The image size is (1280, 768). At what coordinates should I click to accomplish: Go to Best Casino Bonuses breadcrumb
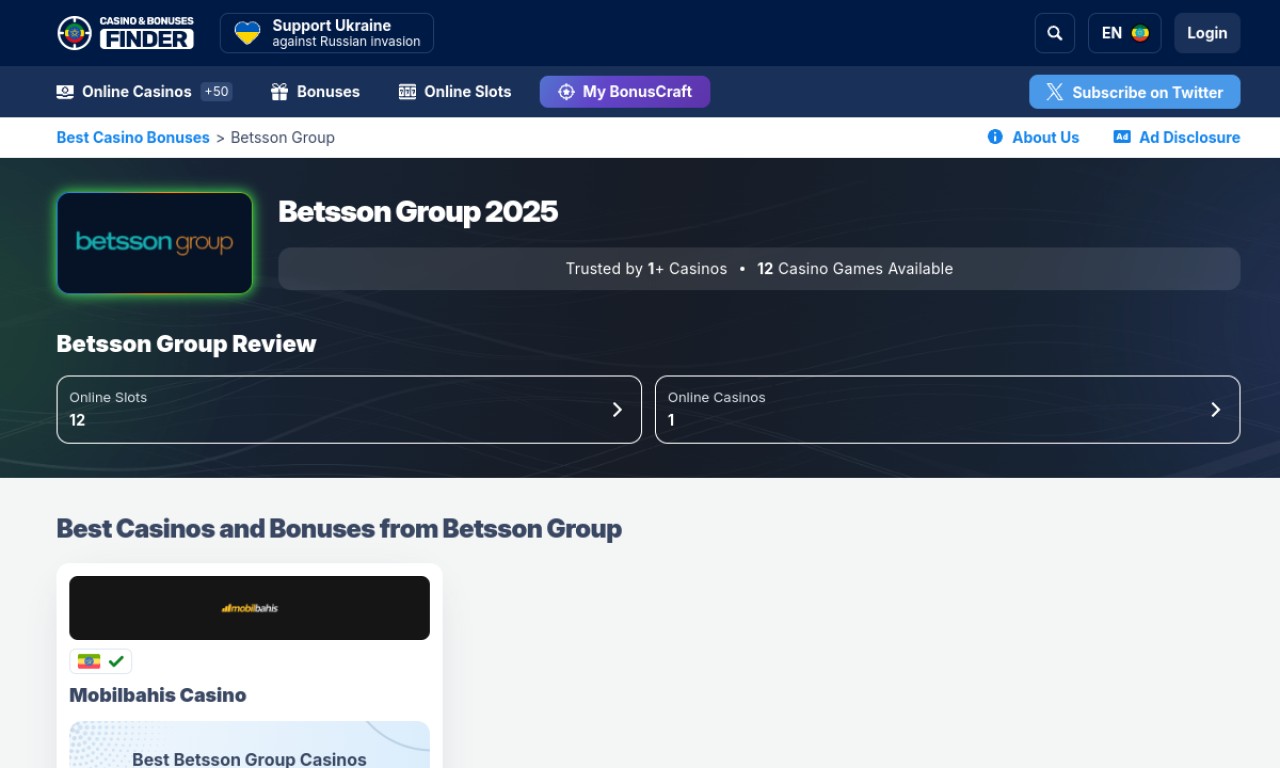tap(133, 137)
